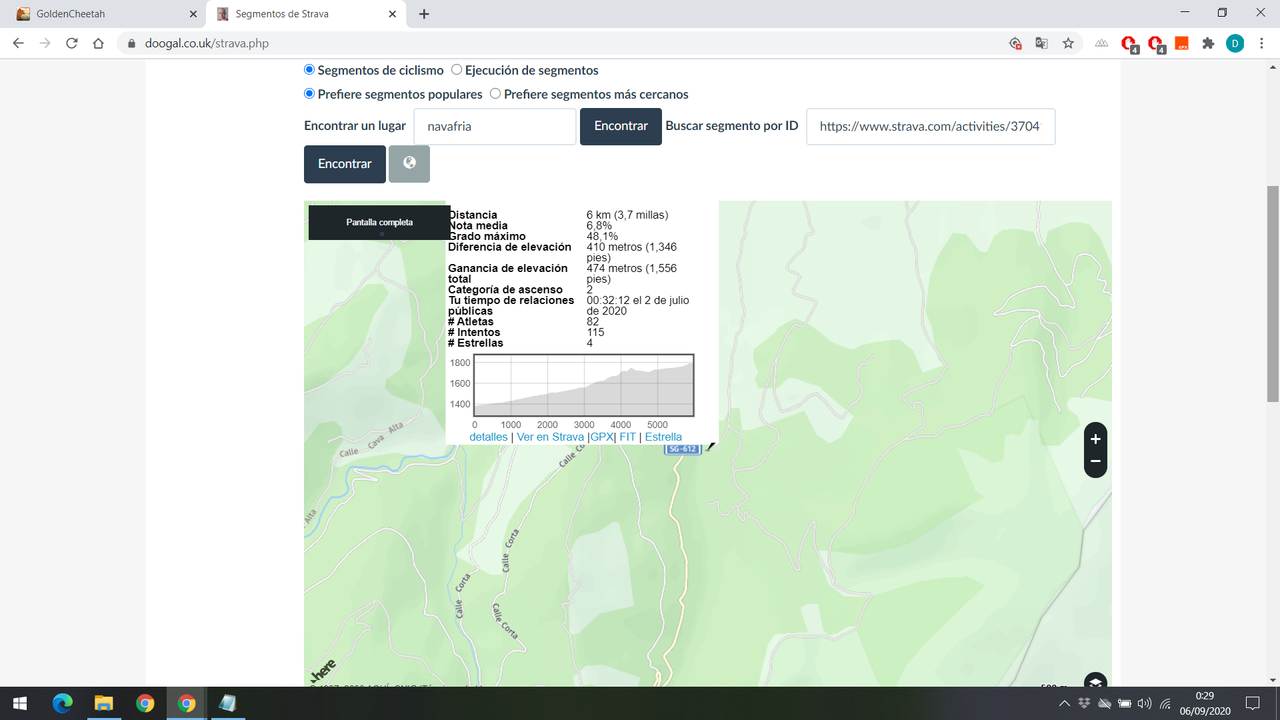
Task: Go forward in browser history
Action: point(44,43)
